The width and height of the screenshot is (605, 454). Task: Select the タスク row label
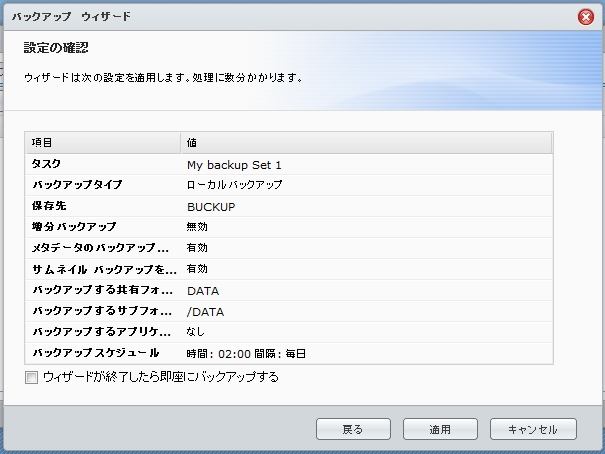click(x=46, y=164)
